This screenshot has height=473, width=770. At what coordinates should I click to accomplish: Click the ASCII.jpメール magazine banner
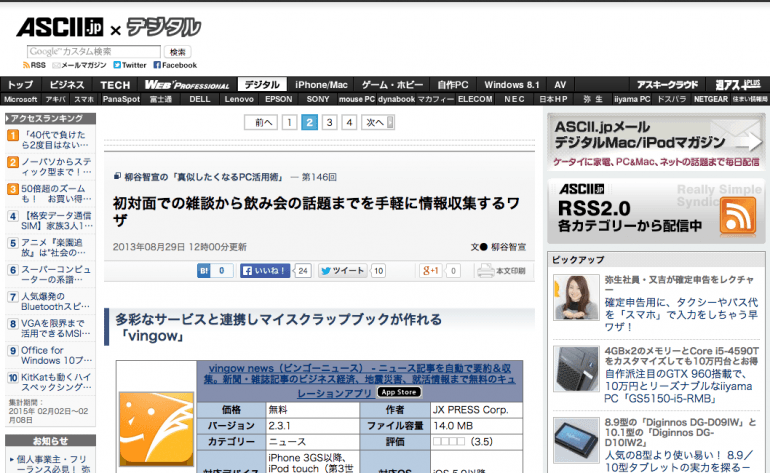(657, 142)
